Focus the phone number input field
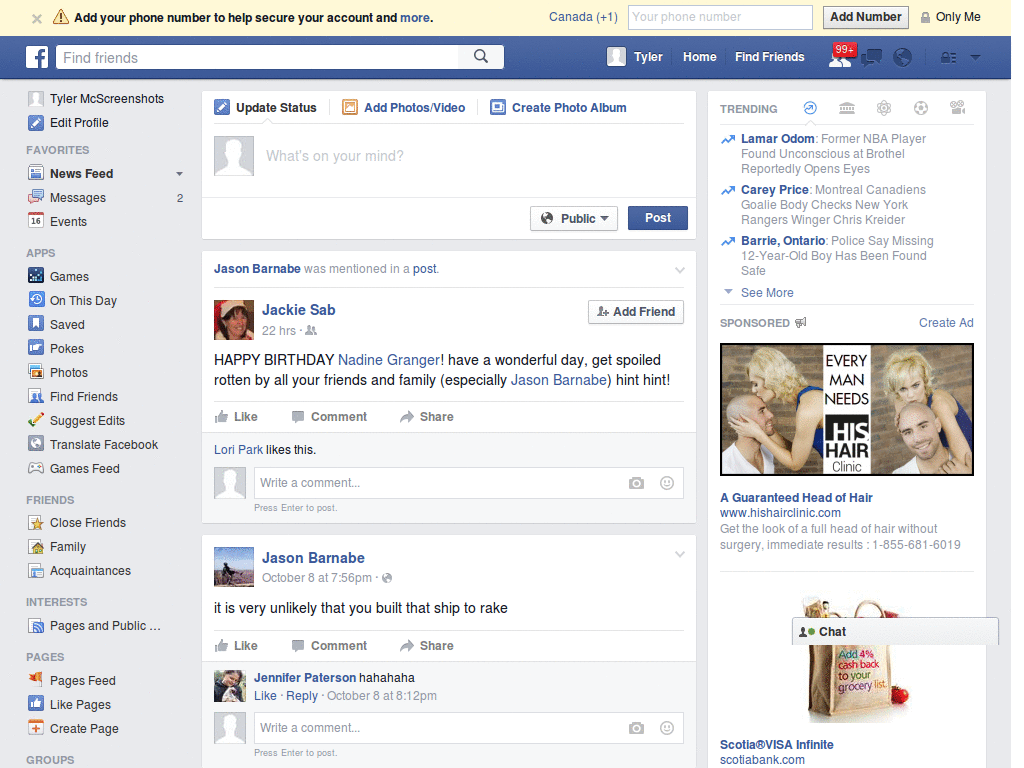 pyautogui.click(x=720, y=17)
